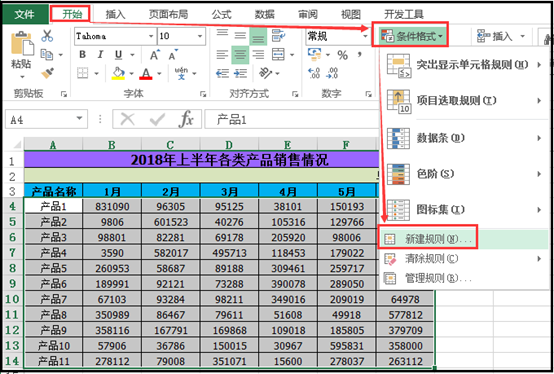Open Merge and Center dropdown arrow
The image size is (554, 374).
click(292, 55)
